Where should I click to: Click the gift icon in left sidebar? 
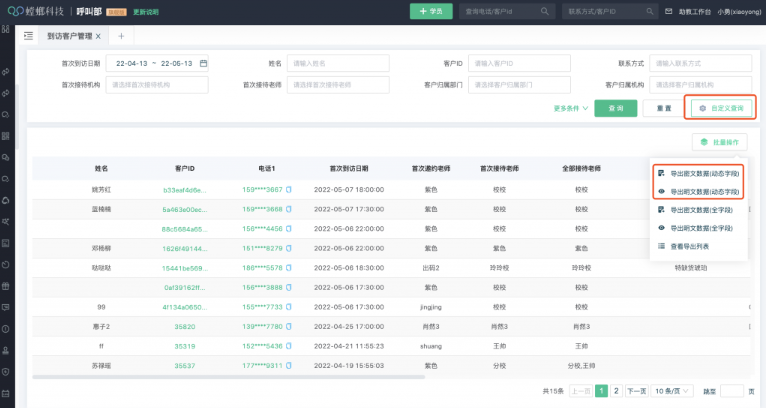tap(6, 286)
